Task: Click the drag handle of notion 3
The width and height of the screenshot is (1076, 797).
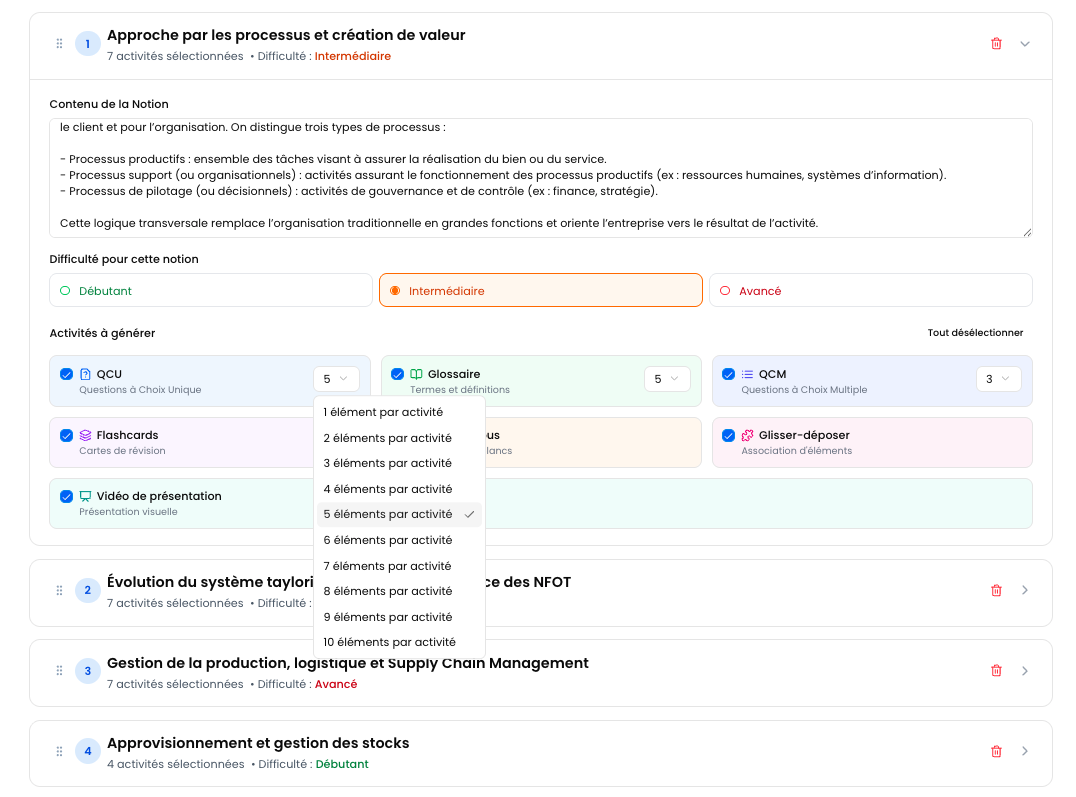Action: (x=59, y=671)
